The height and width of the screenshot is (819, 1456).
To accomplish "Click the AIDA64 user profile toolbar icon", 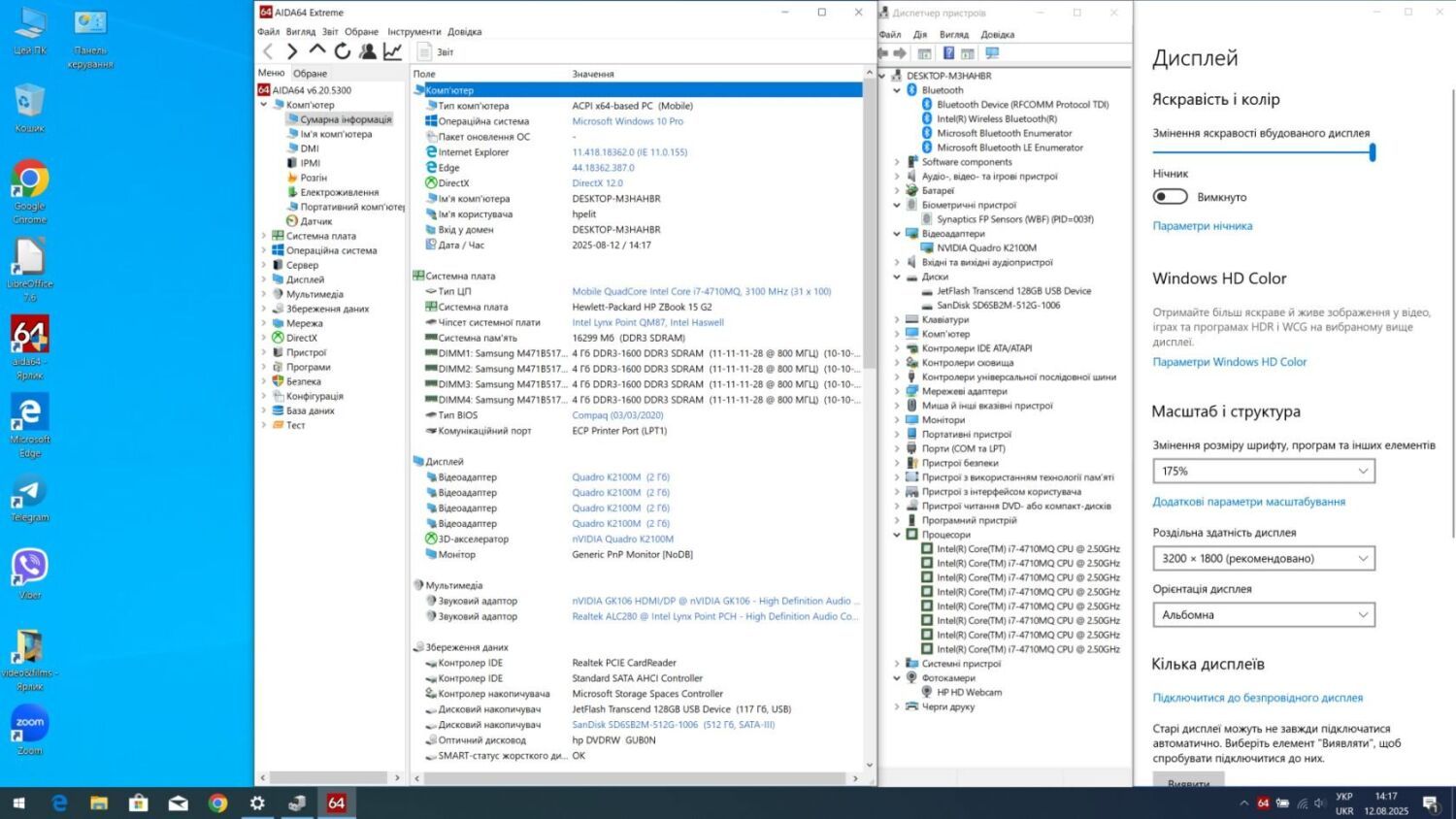I will pos(368,51).
